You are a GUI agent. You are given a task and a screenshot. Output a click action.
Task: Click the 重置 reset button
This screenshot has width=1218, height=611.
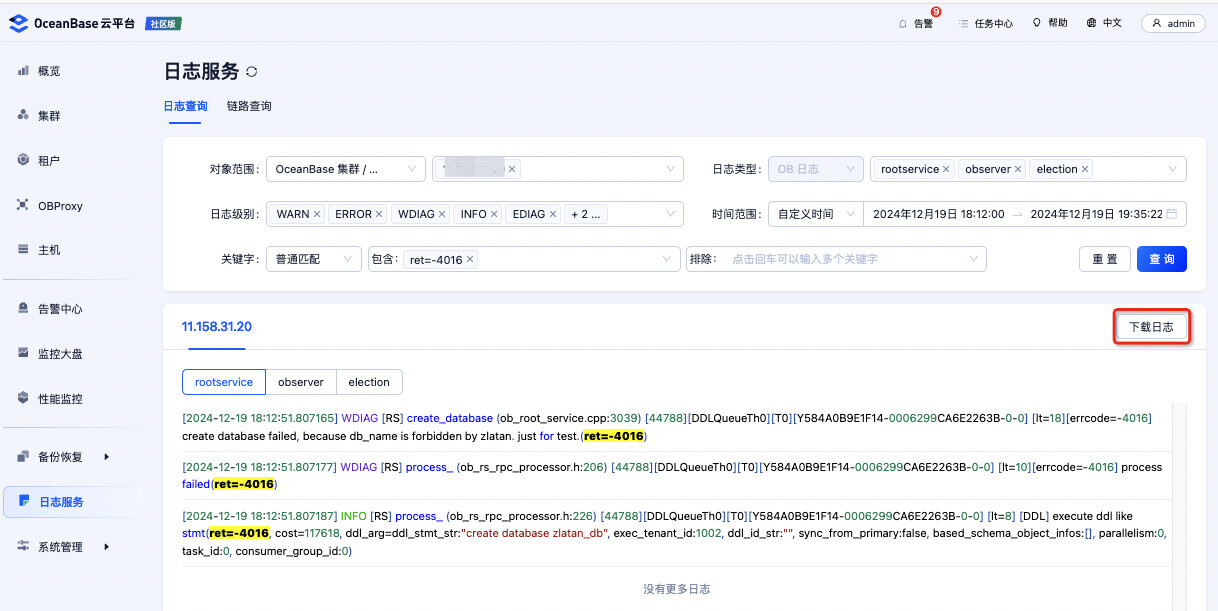point(1105,259)
